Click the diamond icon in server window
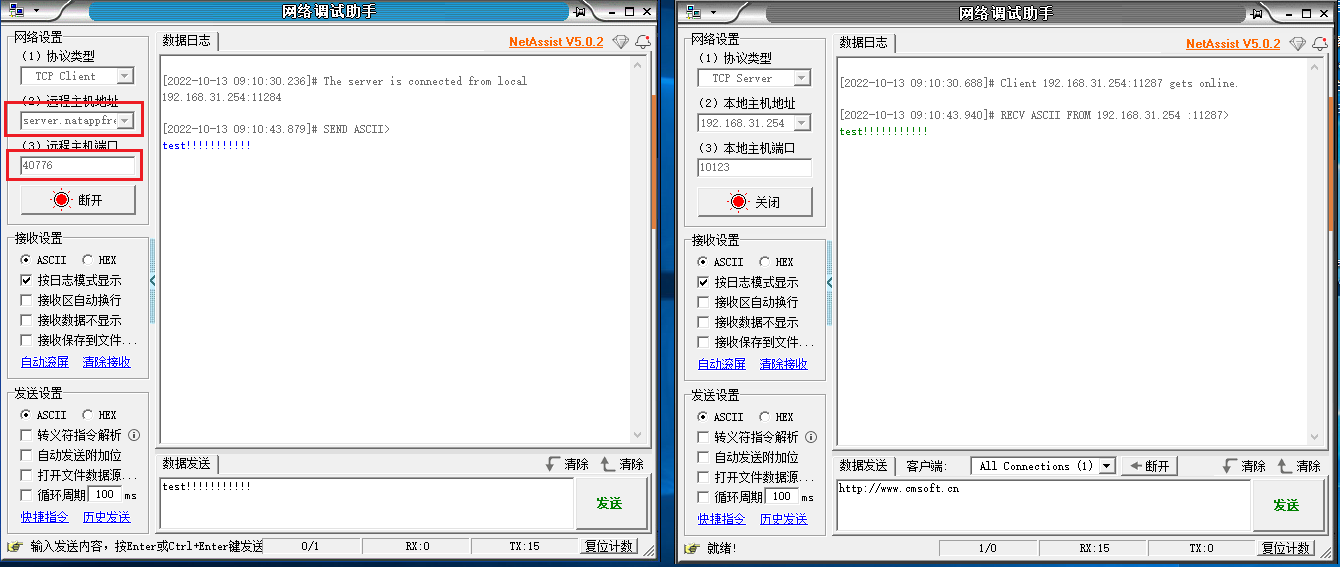The height and width of the screenshot is (567, 1340). pos(1298,43)
